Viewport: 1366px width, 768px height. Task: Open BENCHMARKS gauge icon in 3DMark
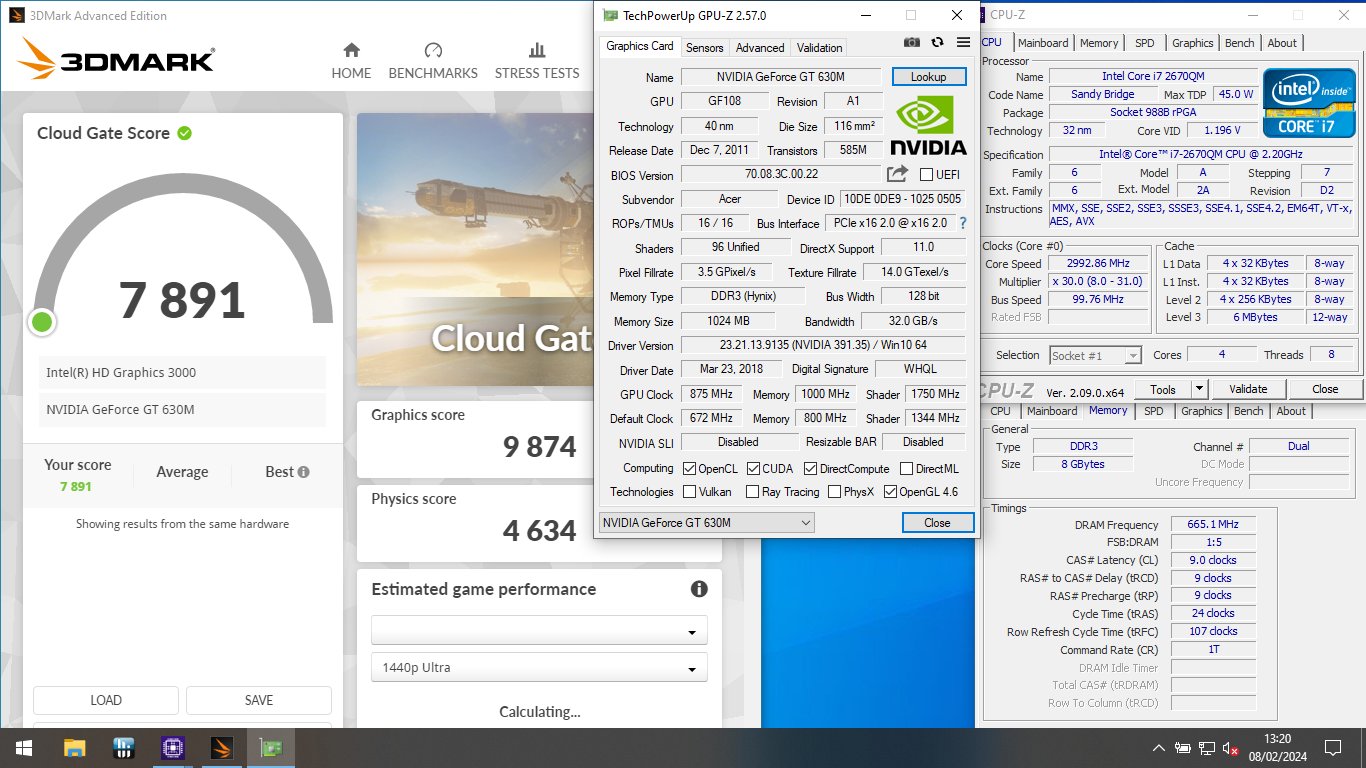tap(433, 50)
